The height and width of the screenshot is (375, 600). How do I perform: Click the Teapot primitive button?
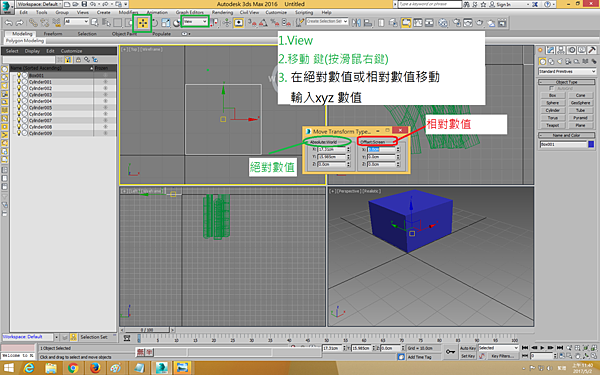pyautogui.click(x=552, y=126)
